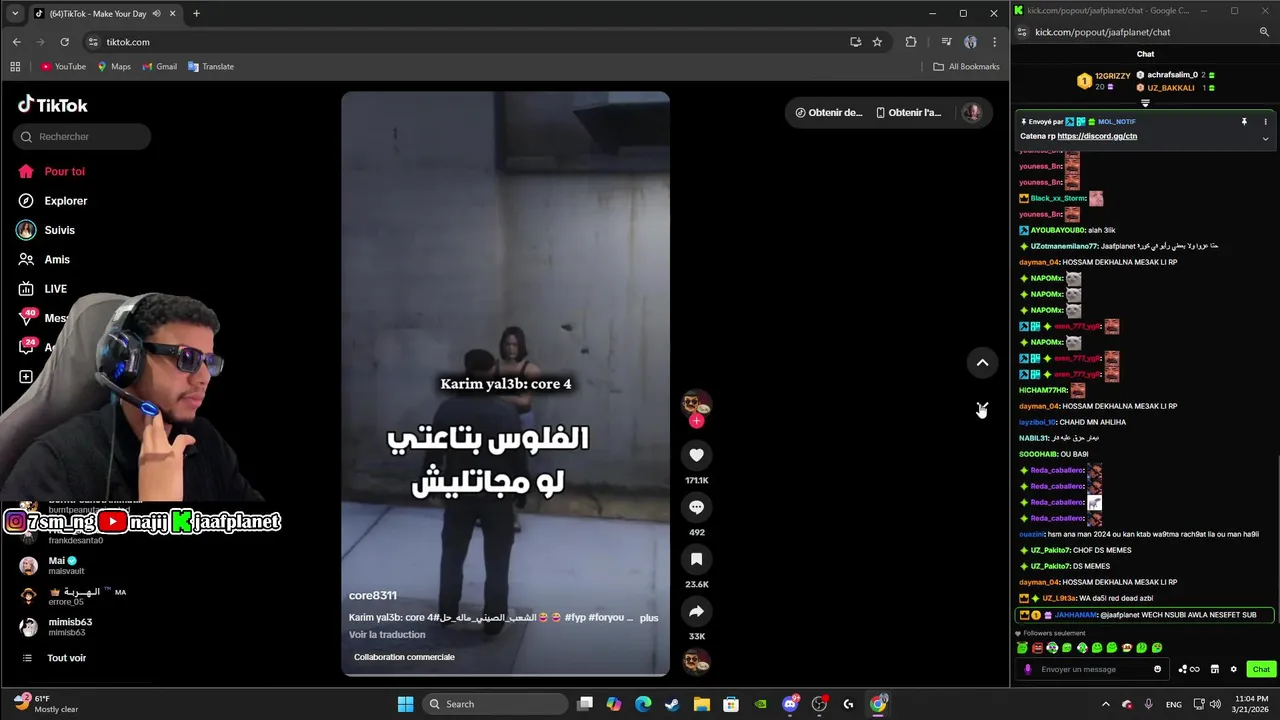Click the red angry emote in quick emotes

point(1037,648)
